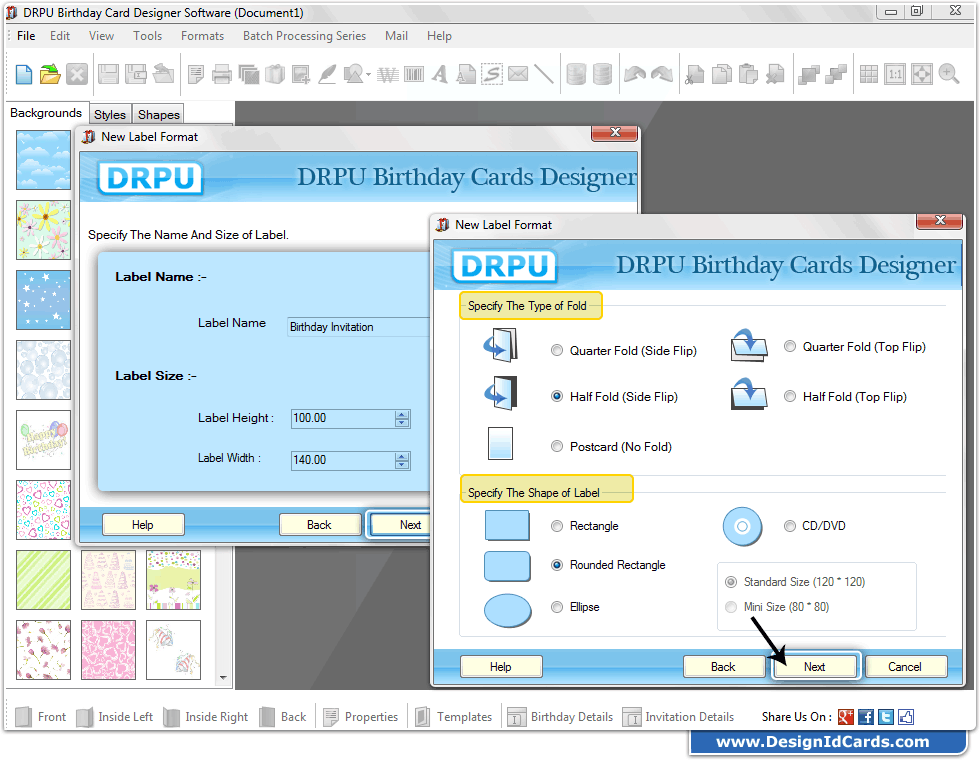
Task: Share on Facebook icon
Action: pyautogui.click(x=866, y=717)
